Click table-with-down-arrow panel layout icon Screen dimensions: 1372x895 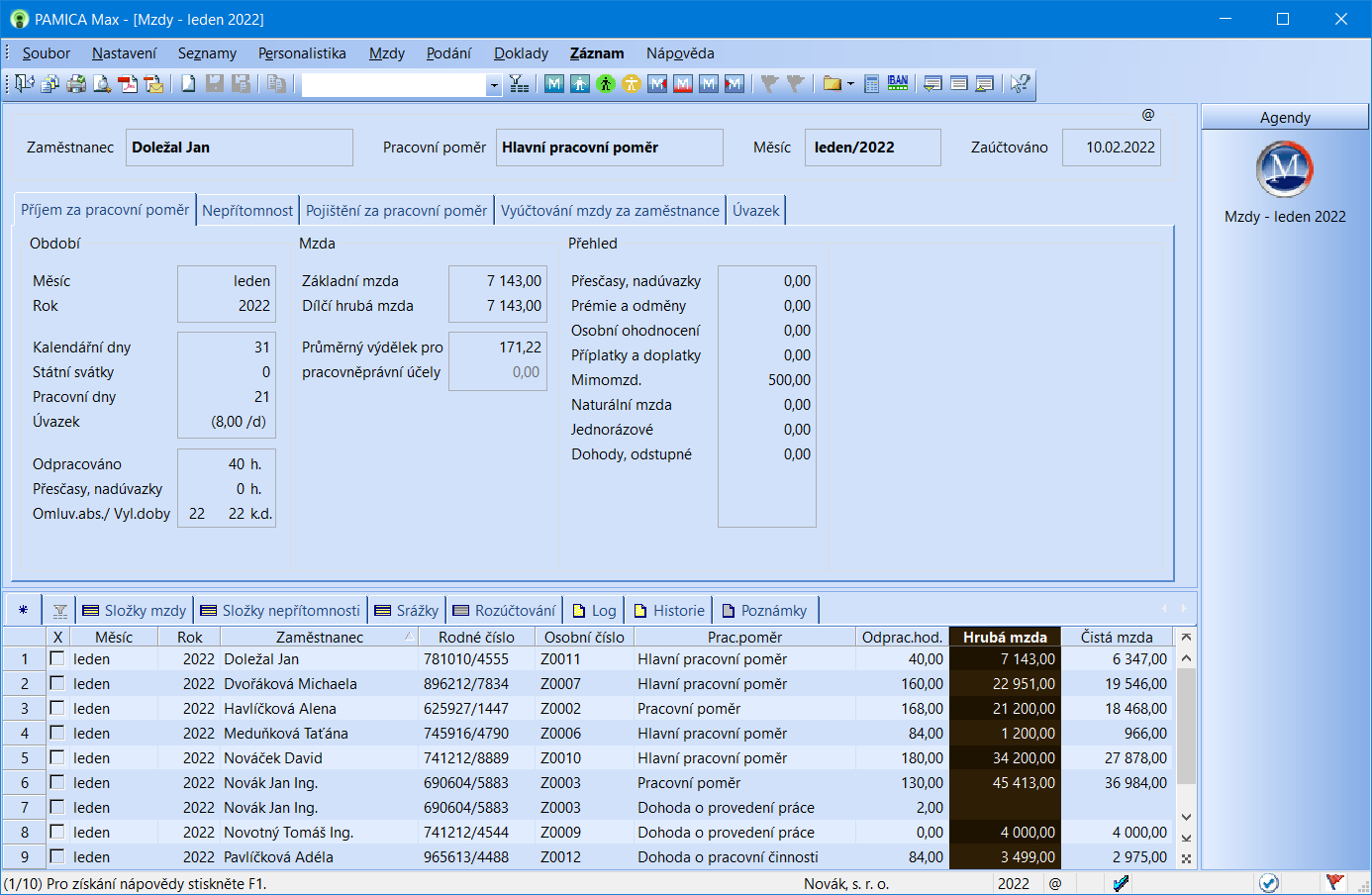932,84
